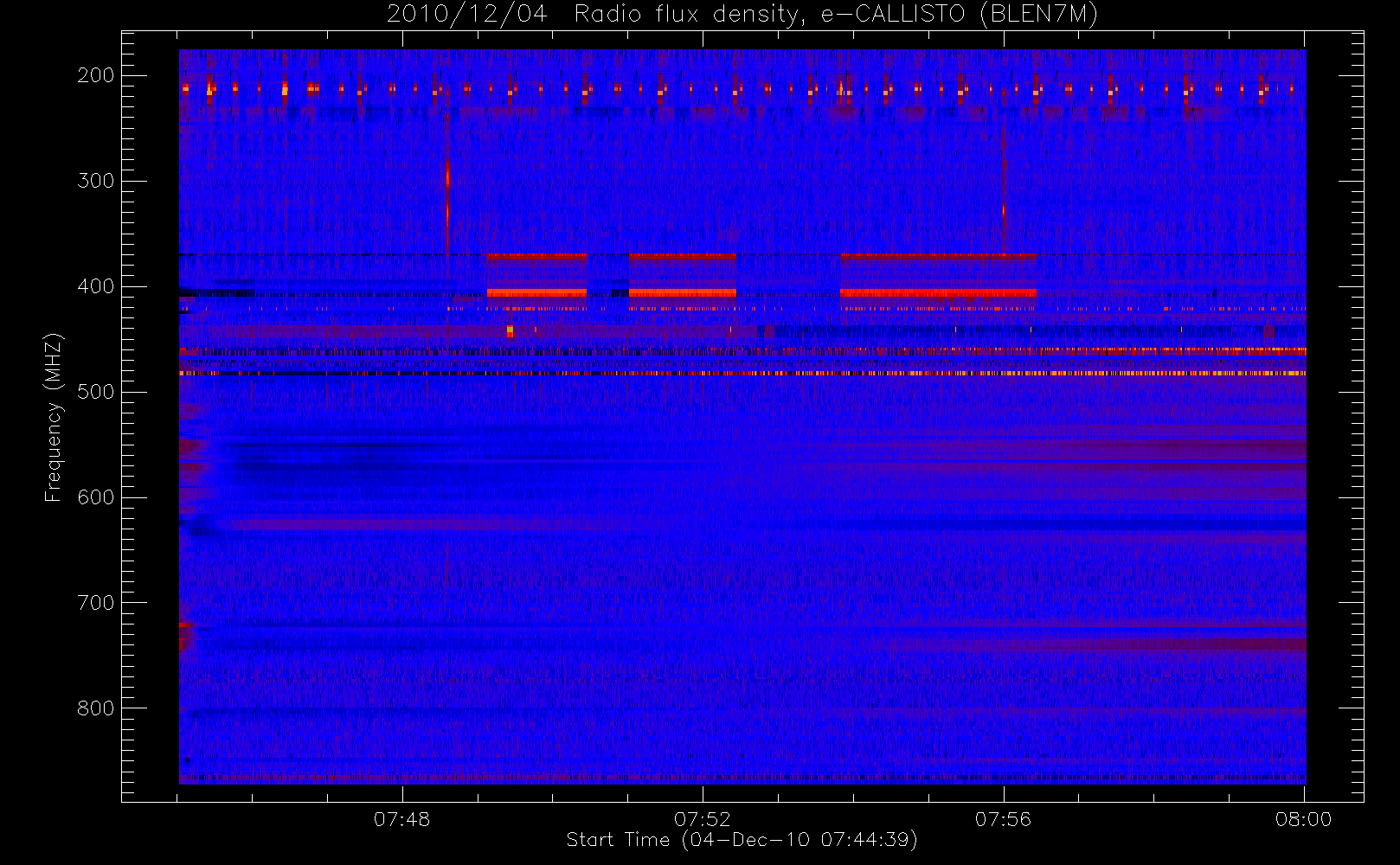Click the 07:52 time tick label
This screenshot has width=1400, height=865.
point(703,819)
